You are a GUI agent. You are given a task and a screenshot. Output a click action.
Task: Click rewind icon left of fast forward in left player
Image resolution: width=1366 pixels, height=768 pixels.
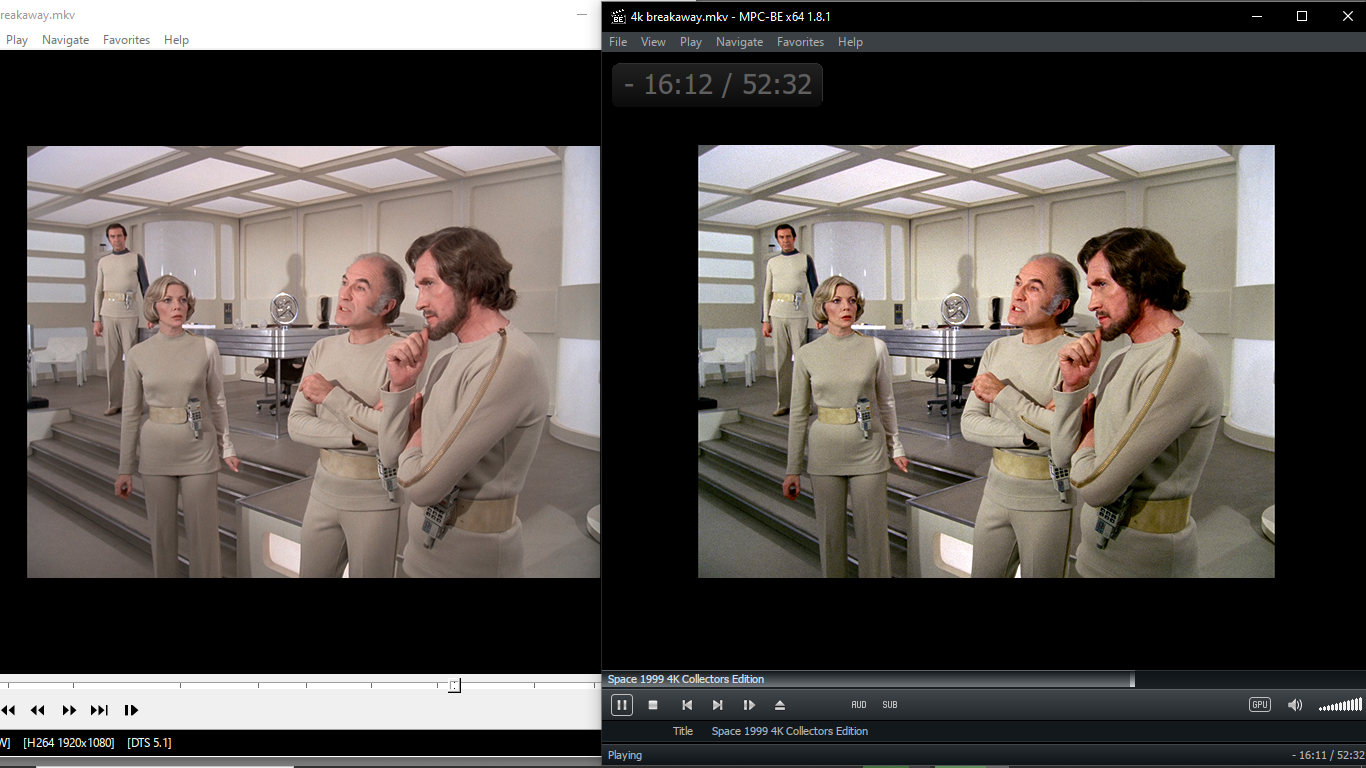click(x=38, y=710)
